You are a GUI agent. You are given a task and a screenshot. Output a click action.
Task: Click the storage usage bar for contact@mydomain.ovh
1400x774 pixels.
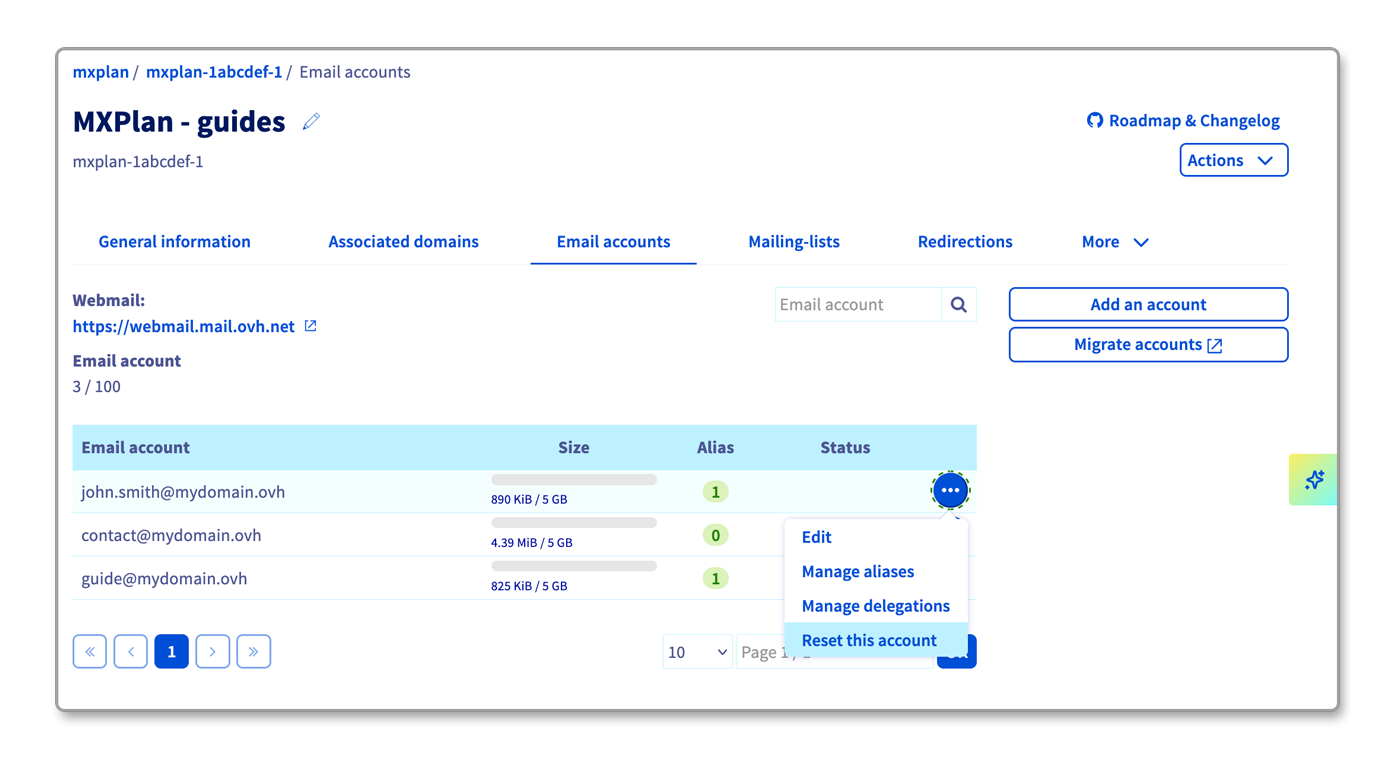click(x=574, y=523)
